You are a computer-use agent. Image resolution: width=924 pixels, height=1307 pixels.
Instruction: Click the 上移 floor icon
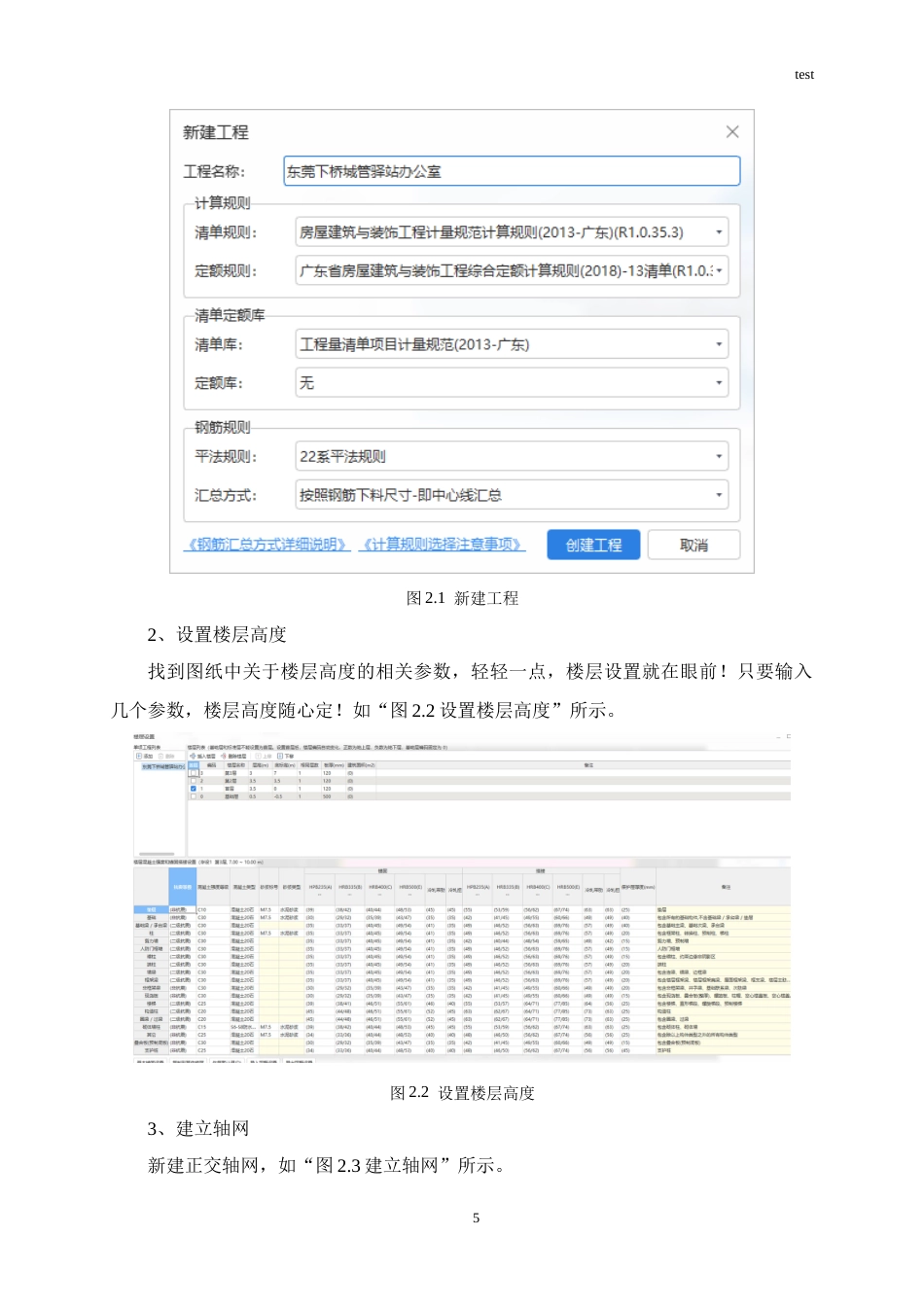pos(258,756)
